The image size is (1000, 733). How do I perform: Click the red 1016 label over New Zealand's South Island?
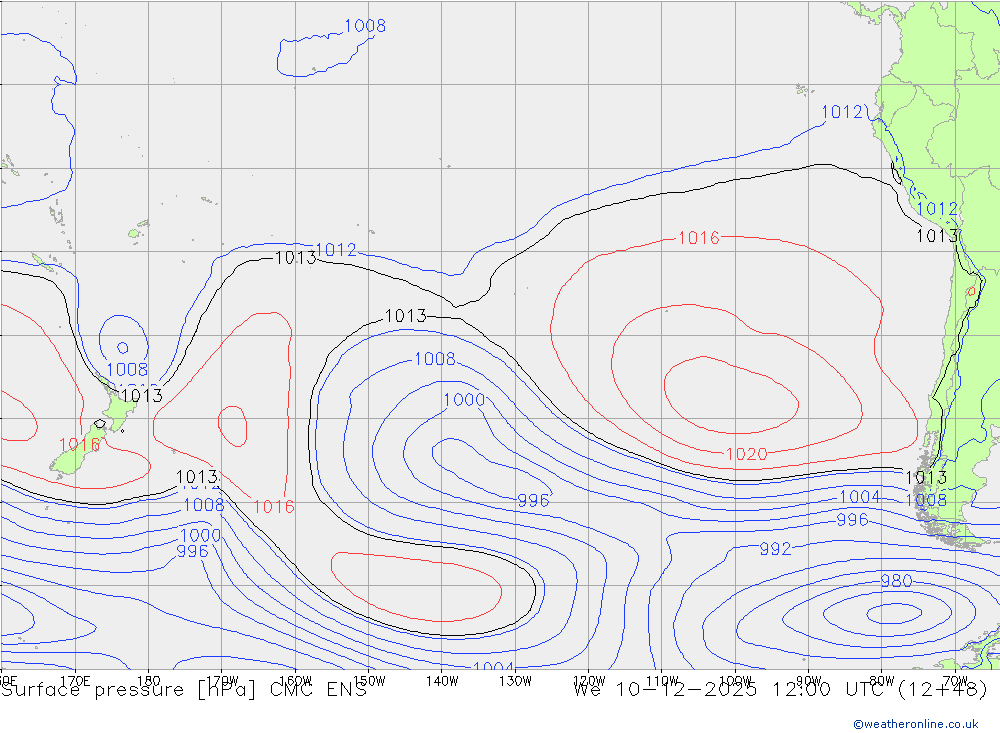(x=80, y=445)
